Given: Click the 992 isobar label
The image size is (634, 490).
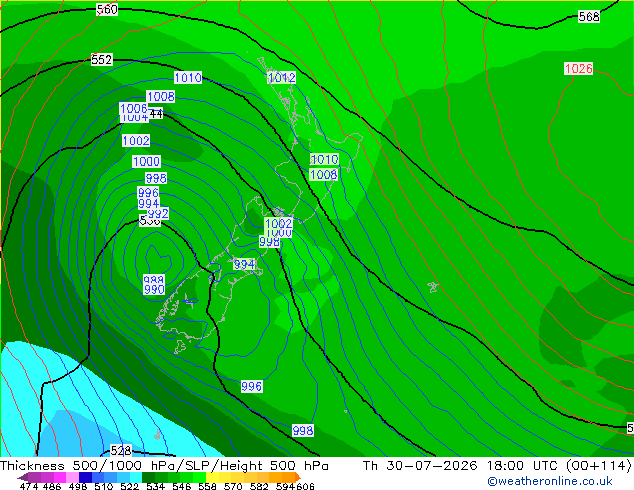Looking at the screenshot, I should [x=158, y=213].
